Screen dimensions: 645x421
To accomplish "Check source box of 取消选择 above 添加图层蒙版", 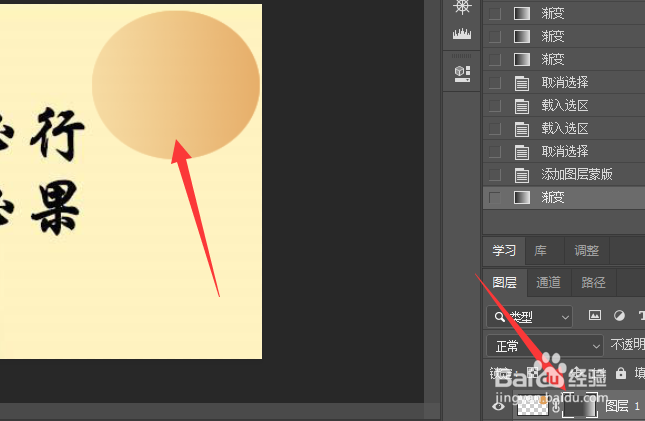I will pyautogui.click(x=494, y=152).
